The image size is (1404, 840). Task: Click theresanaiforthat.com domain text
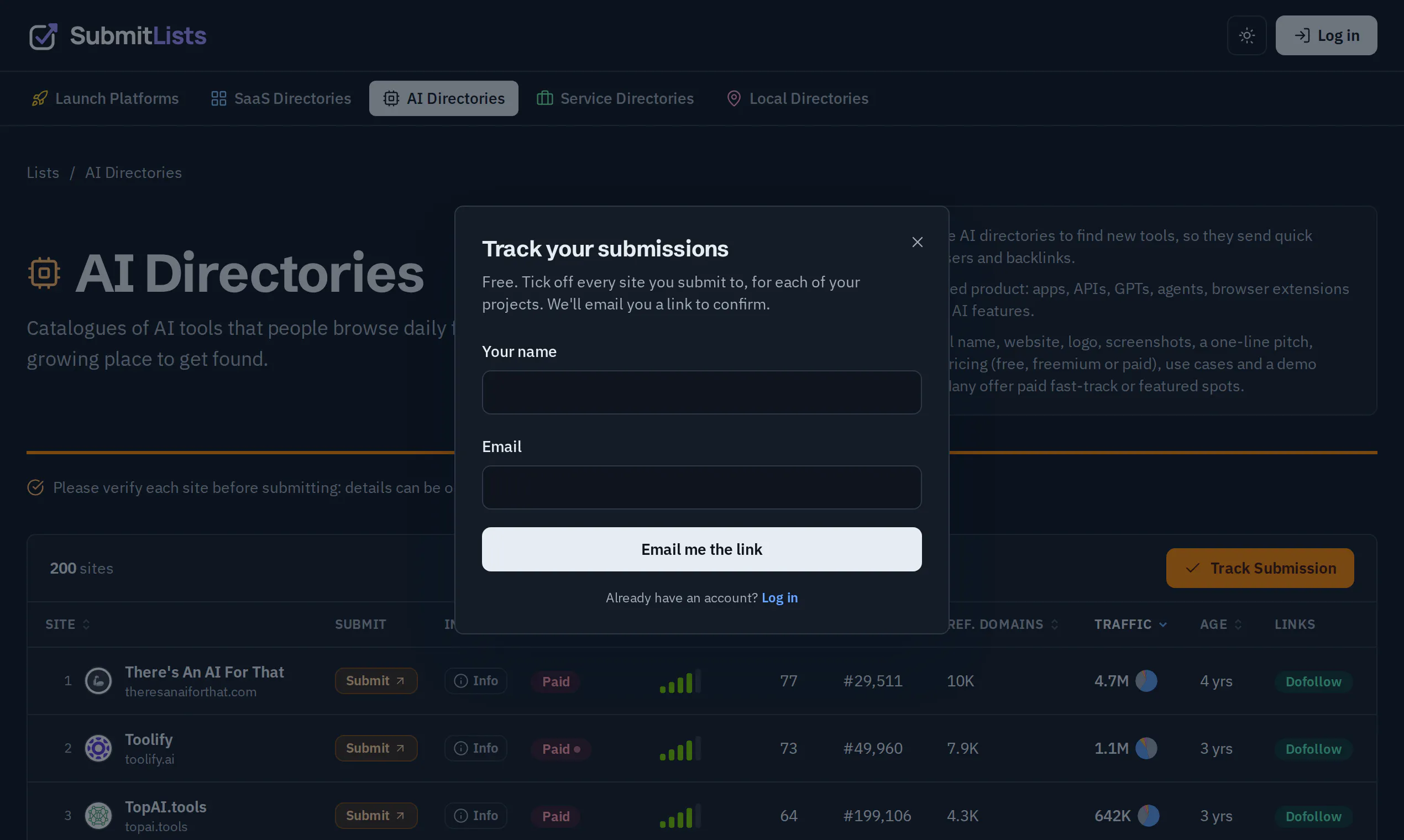click(x=191, y=692)
